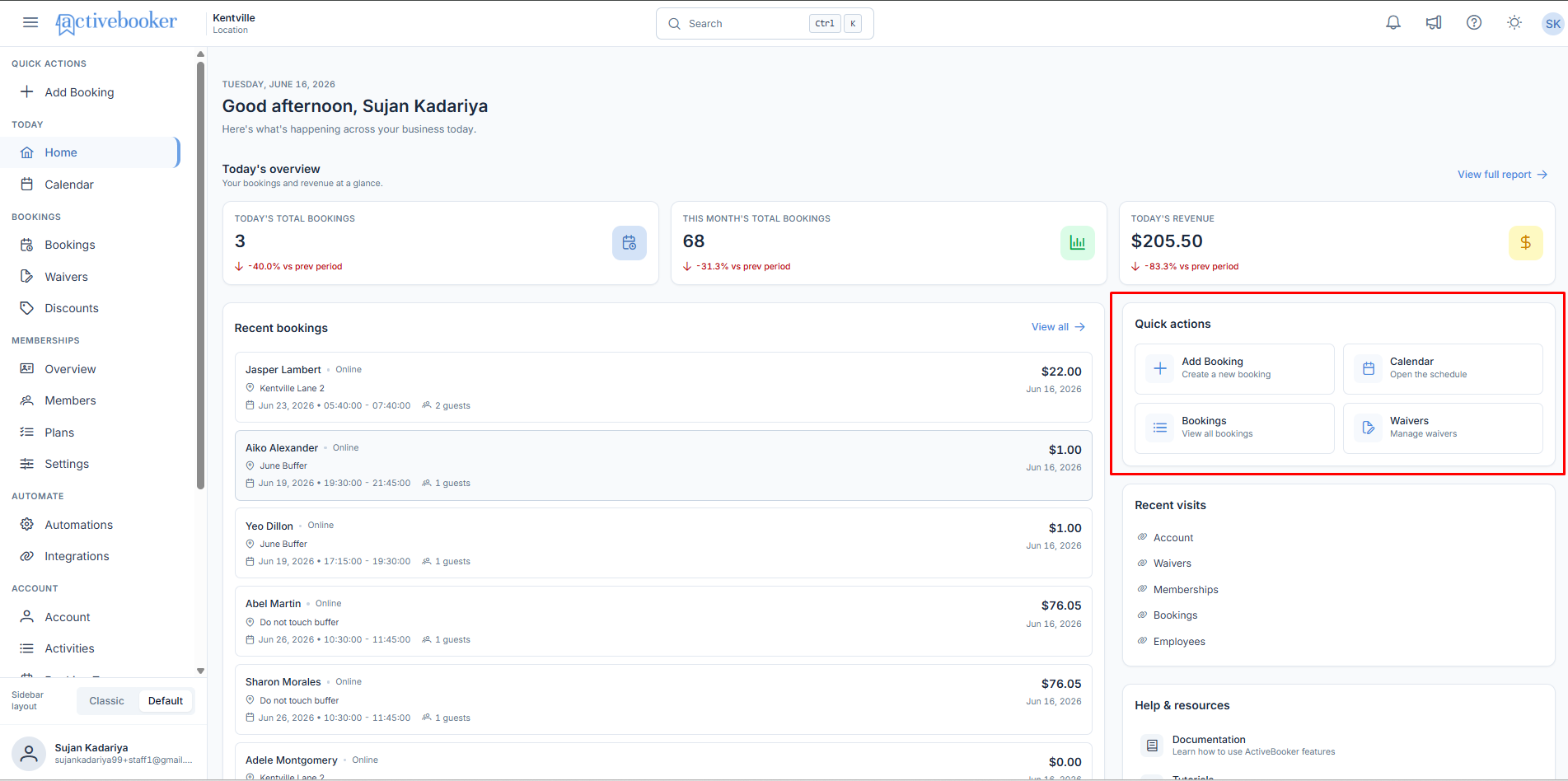Click the Integrations link icon in sidebar

pyautogui.click(x=27, y=556)
